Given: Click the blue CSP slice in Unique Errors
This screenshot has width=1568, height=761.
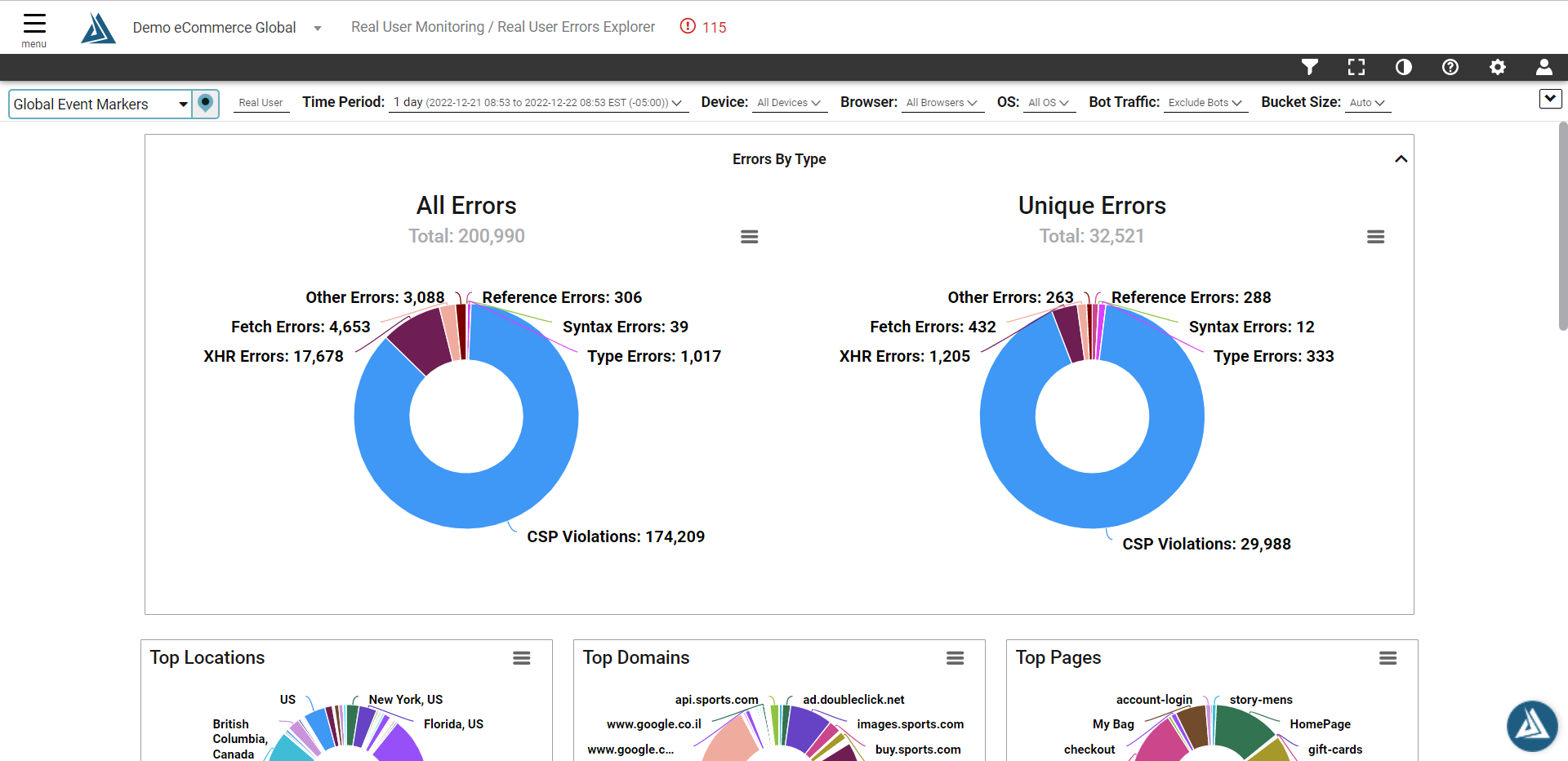Looking at the screenshot, I should (1093, 502).
